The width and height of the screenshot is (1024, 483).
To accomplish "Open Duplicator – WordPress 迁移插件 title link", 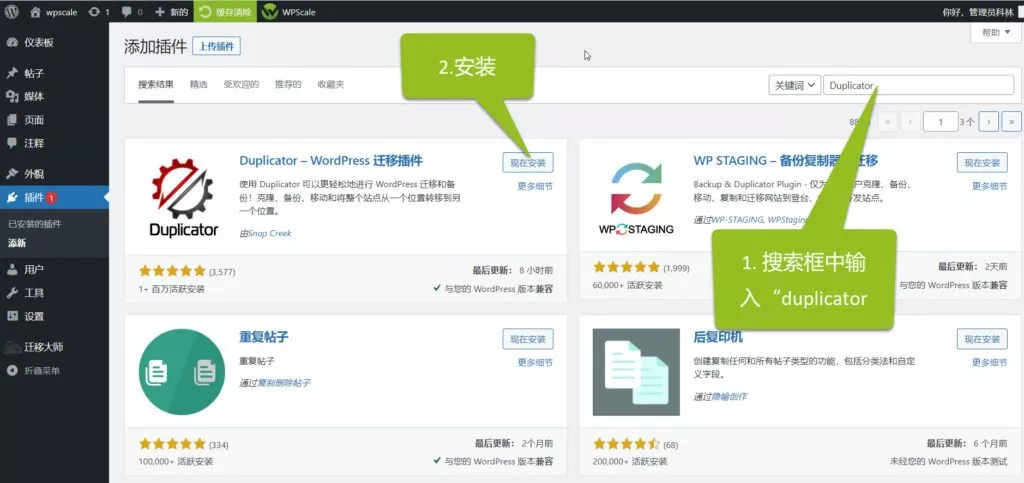I will pyautogui.click(x=331, y=161).
